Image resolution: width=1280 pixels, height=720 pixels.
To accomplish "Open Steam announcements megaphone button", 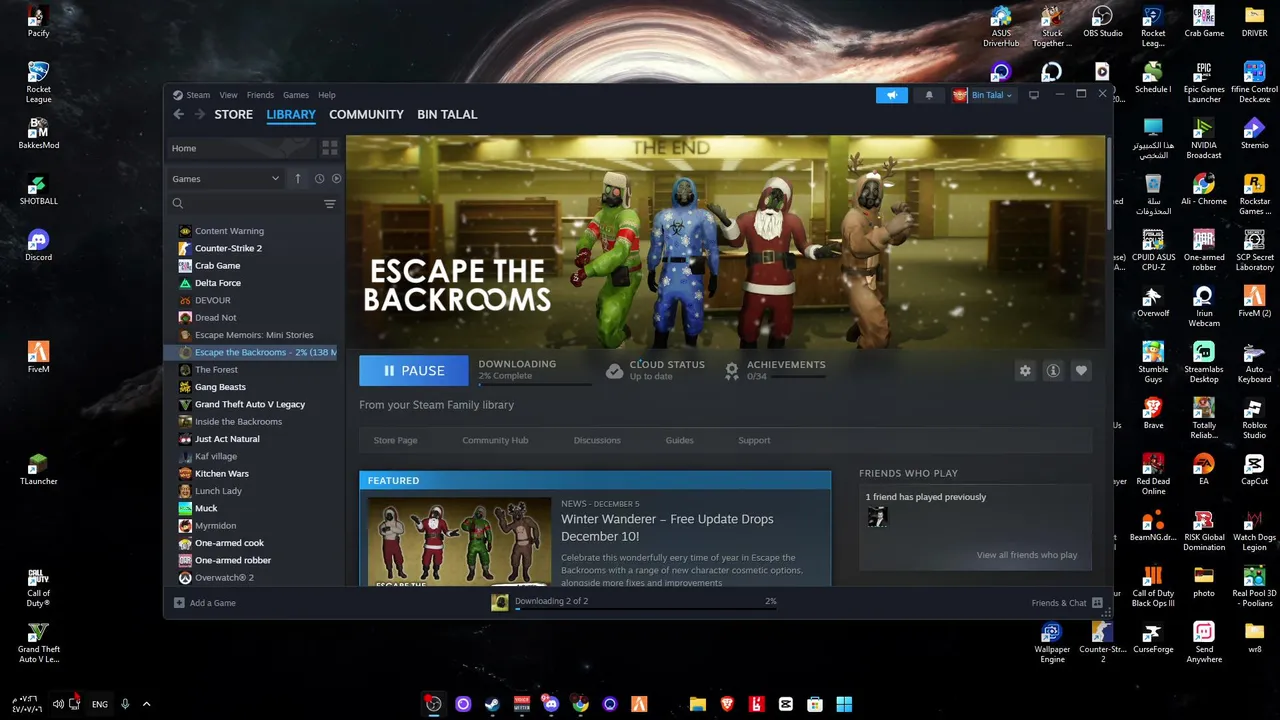I will 892,95.
